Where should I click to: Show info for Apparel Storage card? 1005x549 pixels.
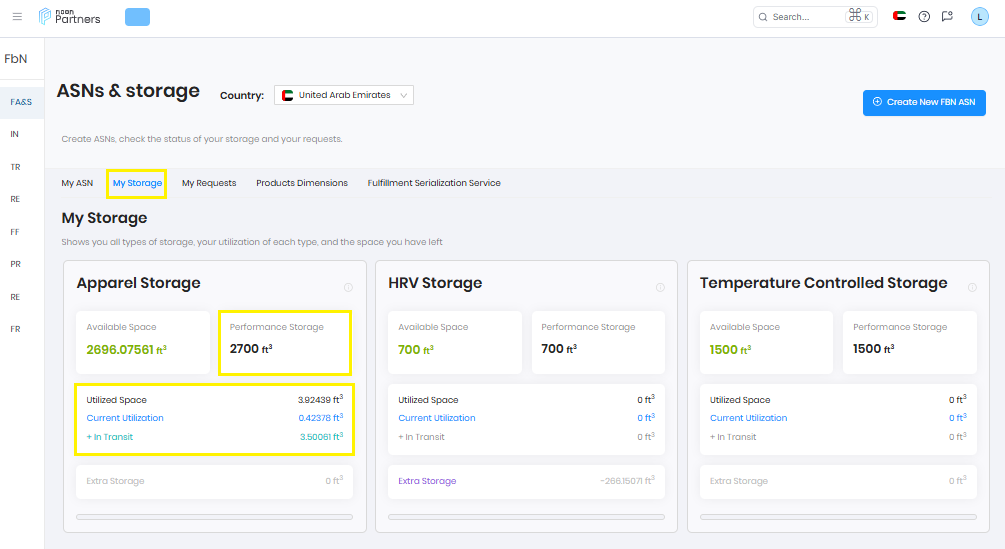pyautogui.click(x=348, y=288)
